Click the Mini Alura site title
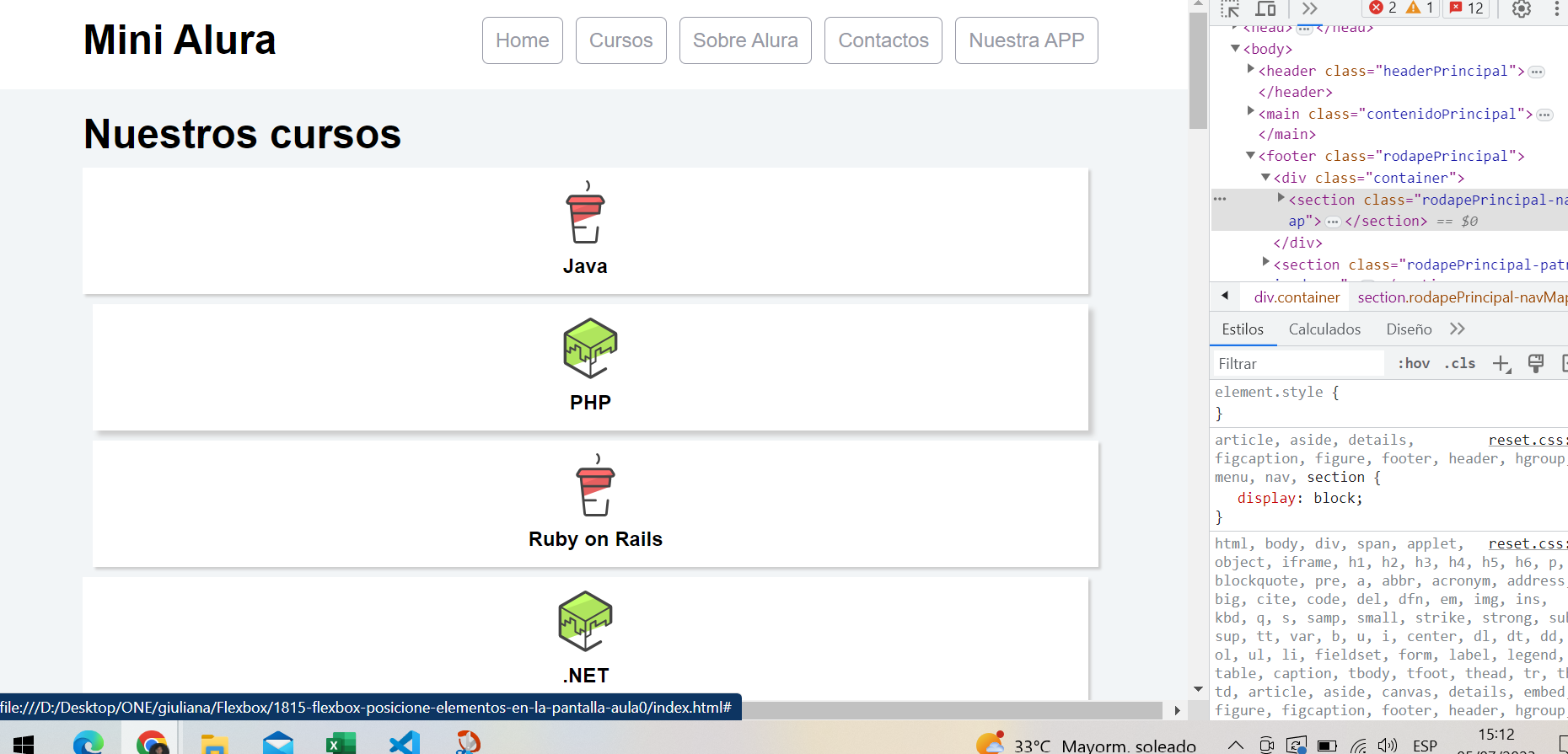Image resolution: width=1568 pixels, height=754 pixels. pos(180,40)
